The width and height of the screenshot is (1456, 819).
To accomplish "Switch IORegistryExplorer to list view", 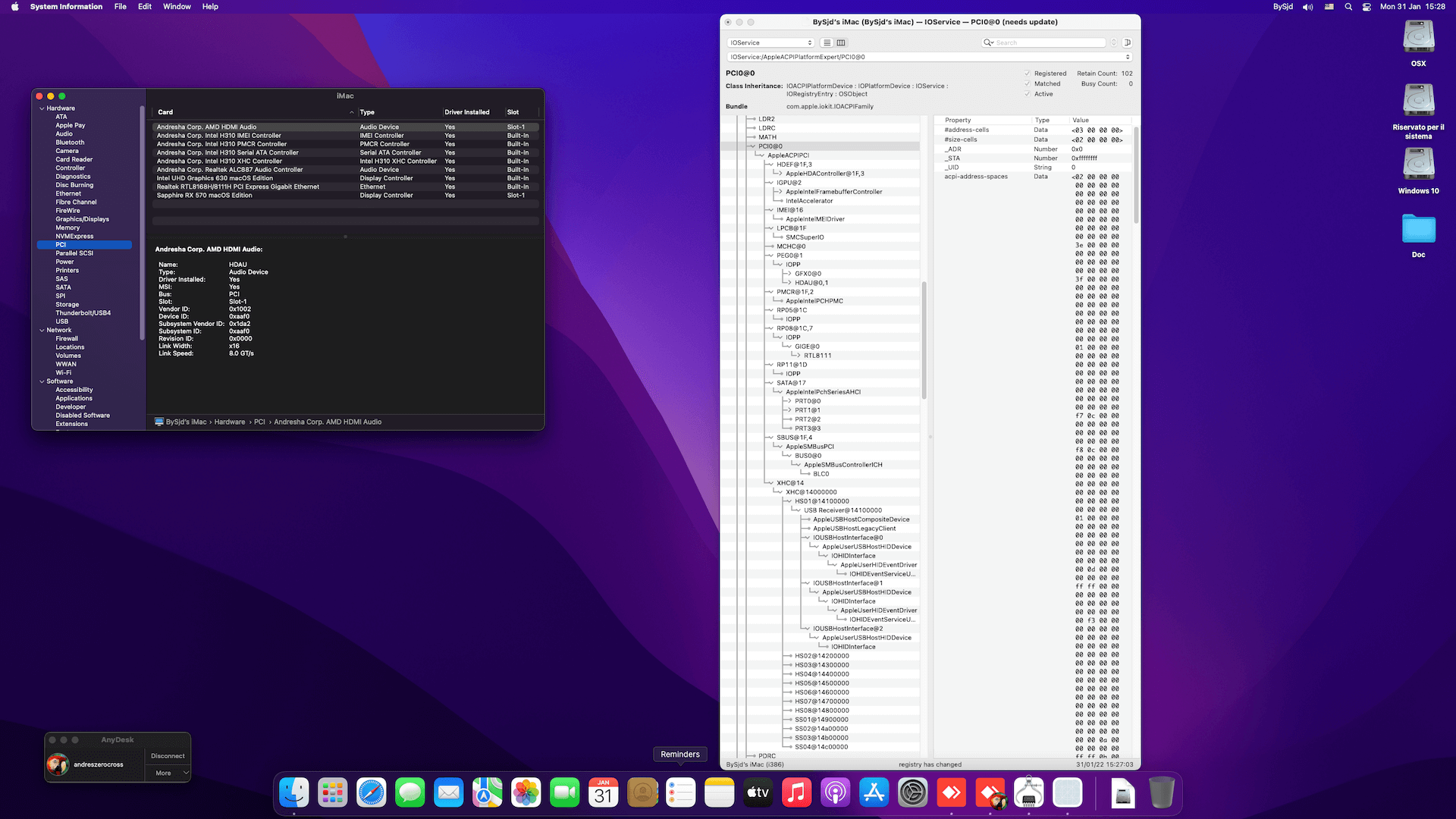I will click(x=827, y=42).
